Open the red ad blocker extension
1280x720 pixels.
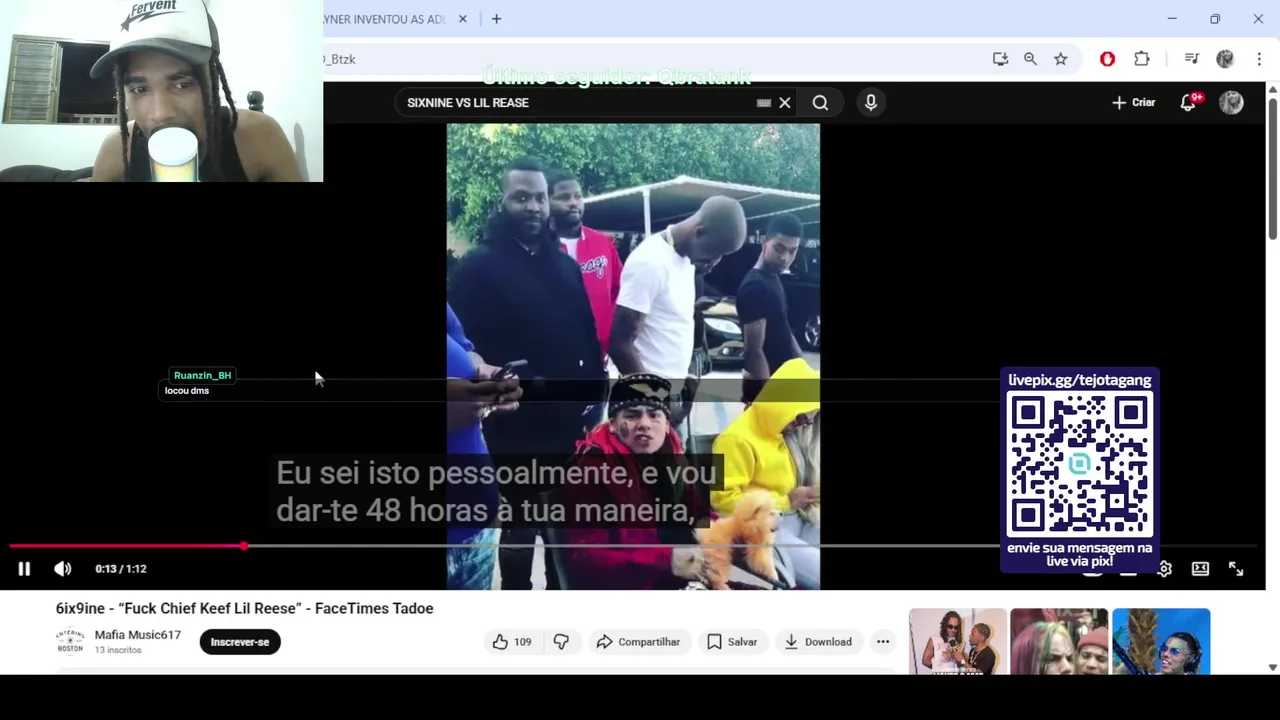pyautogui.click(x=1107, y=59)
